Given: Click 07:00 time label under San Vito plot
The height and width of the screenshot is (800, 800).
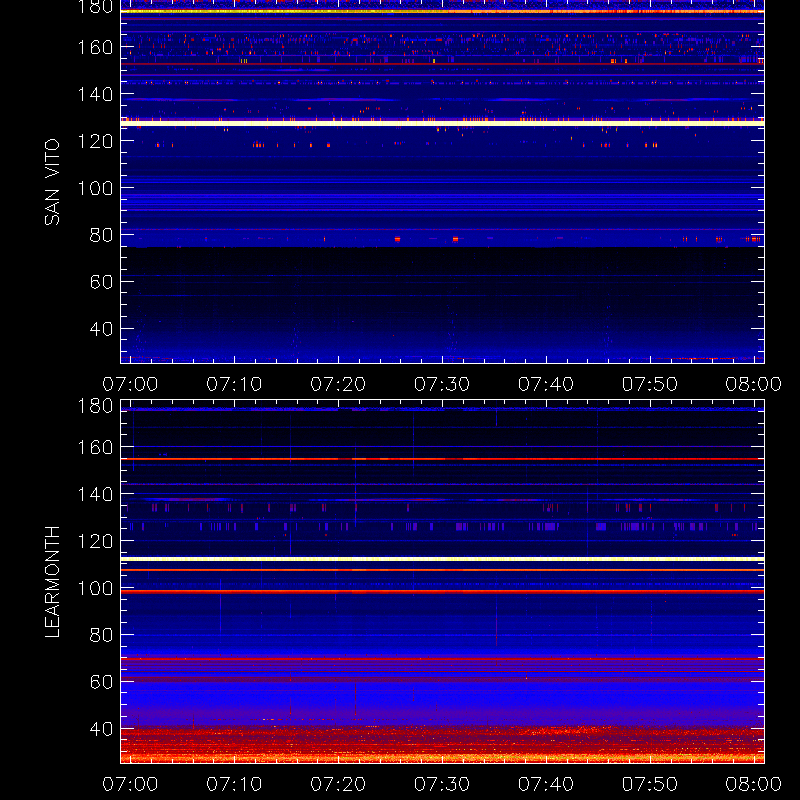Looking at the screenshot, I should point(130,384).
